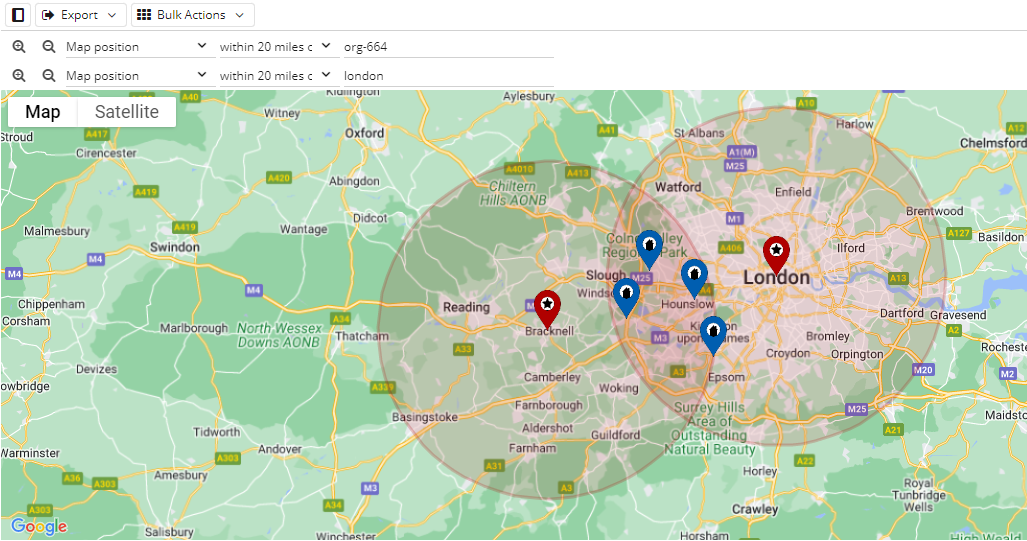Click the blue house marker near Colne Valley Park

[649, 250]
